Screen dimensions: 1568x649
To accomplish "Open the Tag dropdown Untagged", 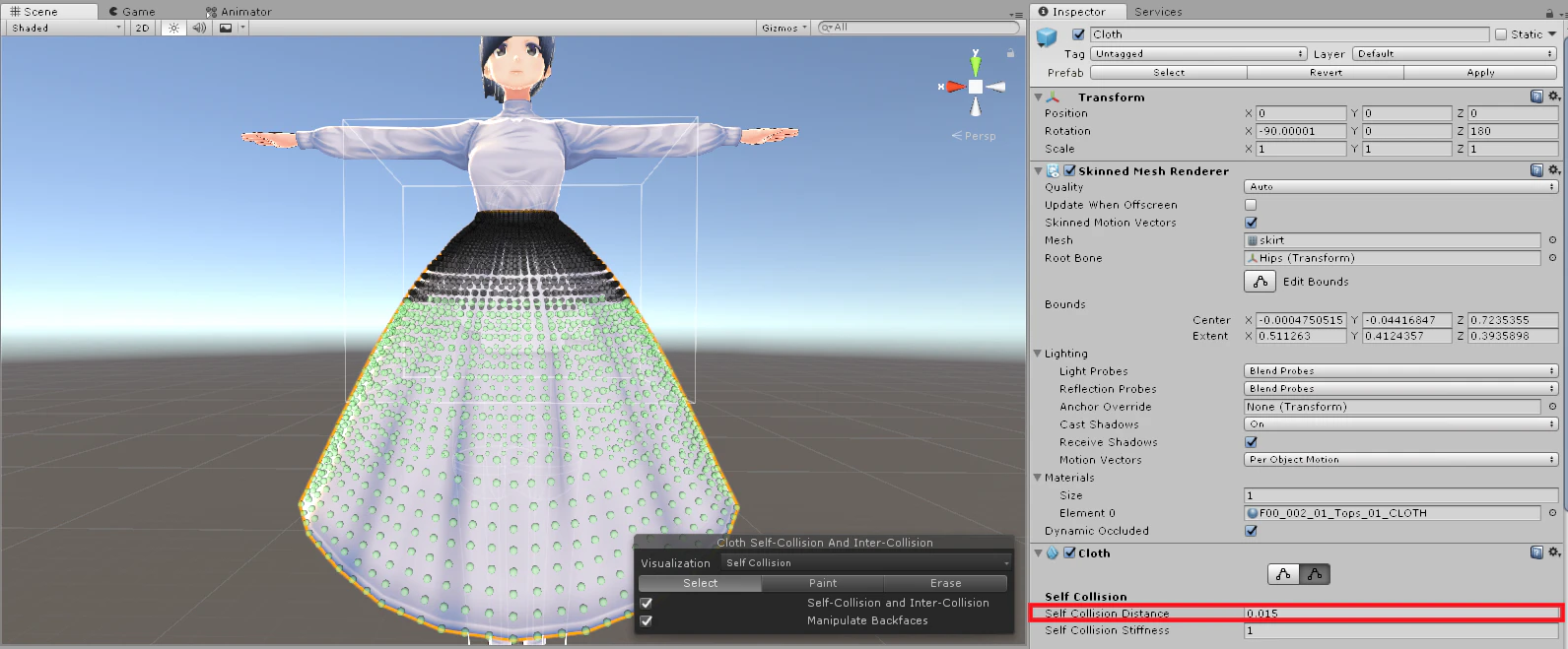I will click(1198, 54).
